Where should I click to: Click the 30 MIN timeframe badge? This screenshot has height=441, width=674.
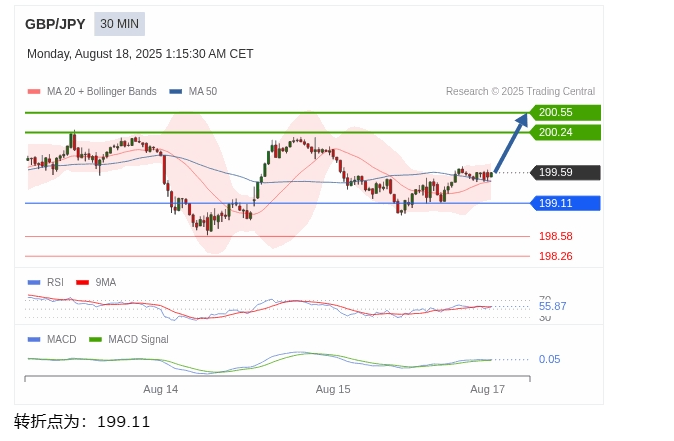click(119, 24)
